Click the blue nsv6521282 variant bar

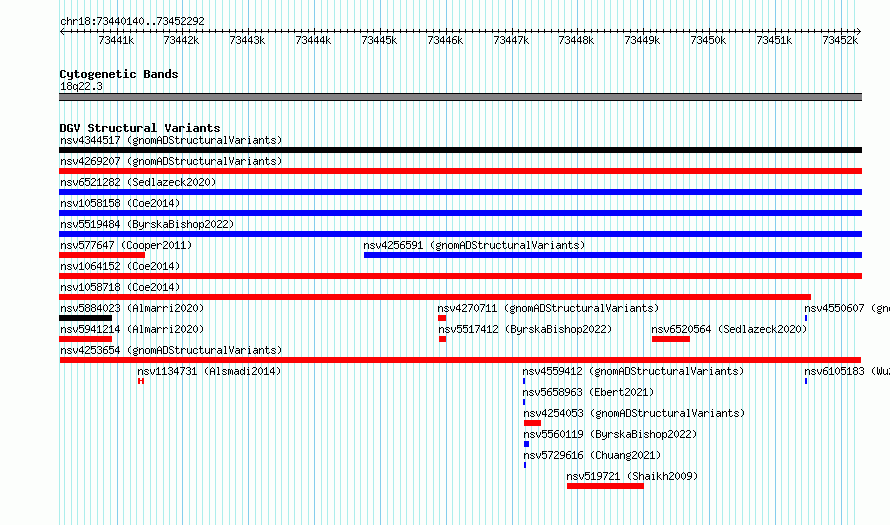(x=460, y=192)
